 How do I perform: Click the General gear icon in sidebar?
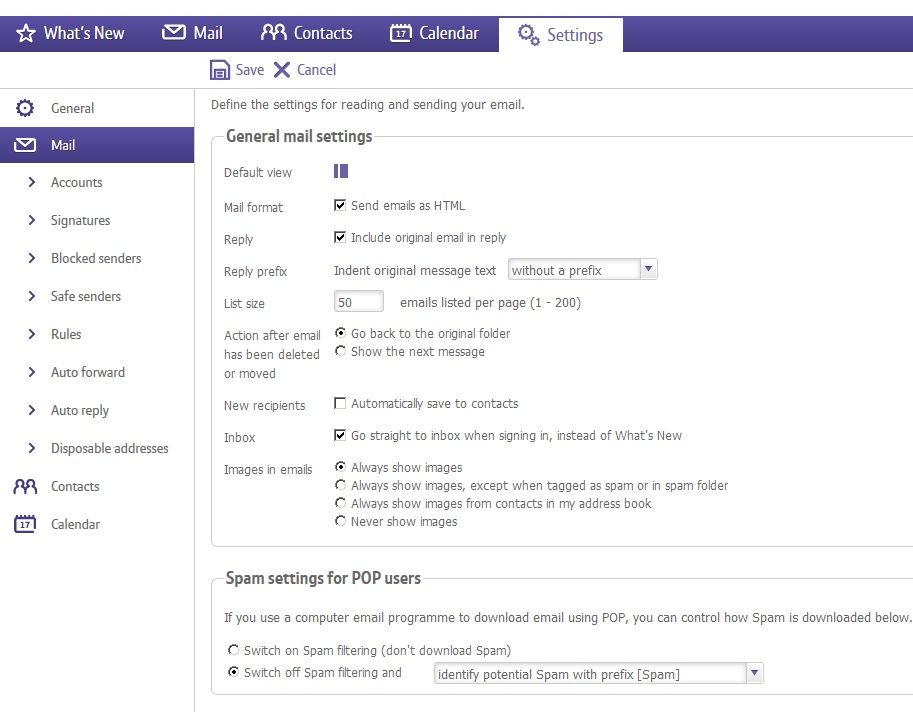point(25,108)
